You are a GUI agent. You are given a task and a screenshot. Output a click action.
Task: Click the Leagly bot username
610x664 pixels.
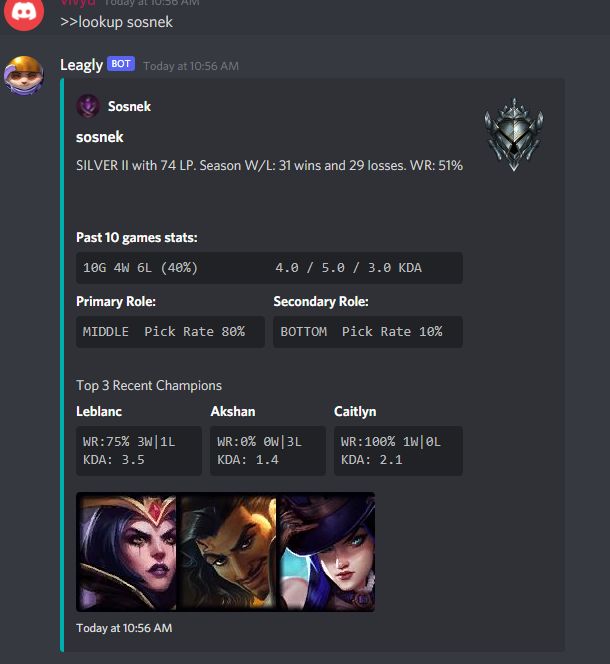coord(81,65)
